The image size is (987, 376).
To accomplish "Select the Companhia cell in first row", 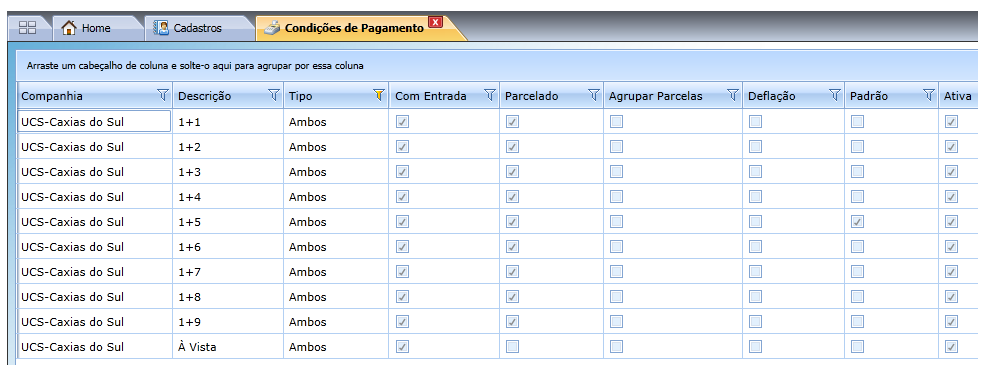I will tap(94, 122).
